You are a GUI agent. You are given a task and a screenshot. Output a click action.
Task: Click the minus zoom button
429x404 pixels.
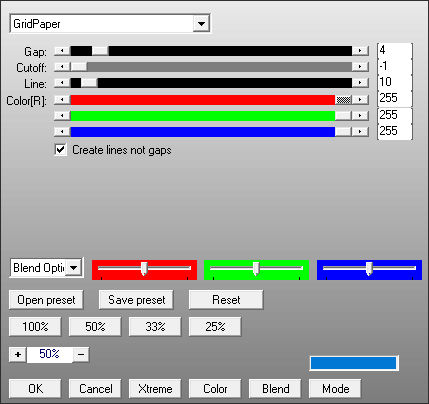tap(81, 354)
